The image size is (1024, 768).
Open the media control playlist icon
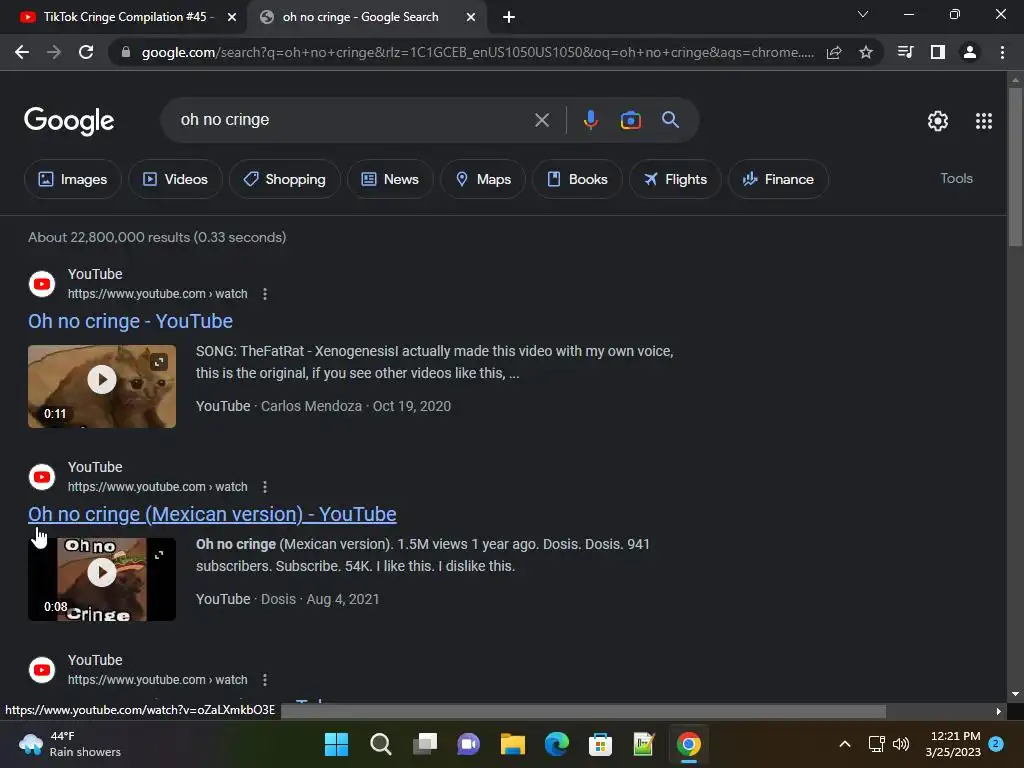point(905,52)
